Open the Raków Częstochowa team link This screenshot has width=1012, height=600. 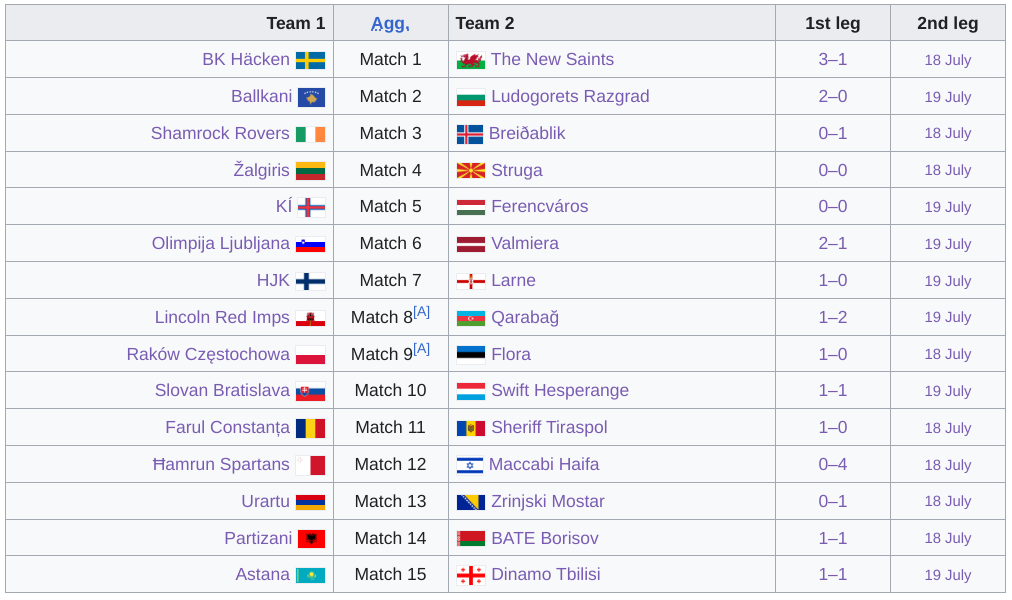(208, 355)
